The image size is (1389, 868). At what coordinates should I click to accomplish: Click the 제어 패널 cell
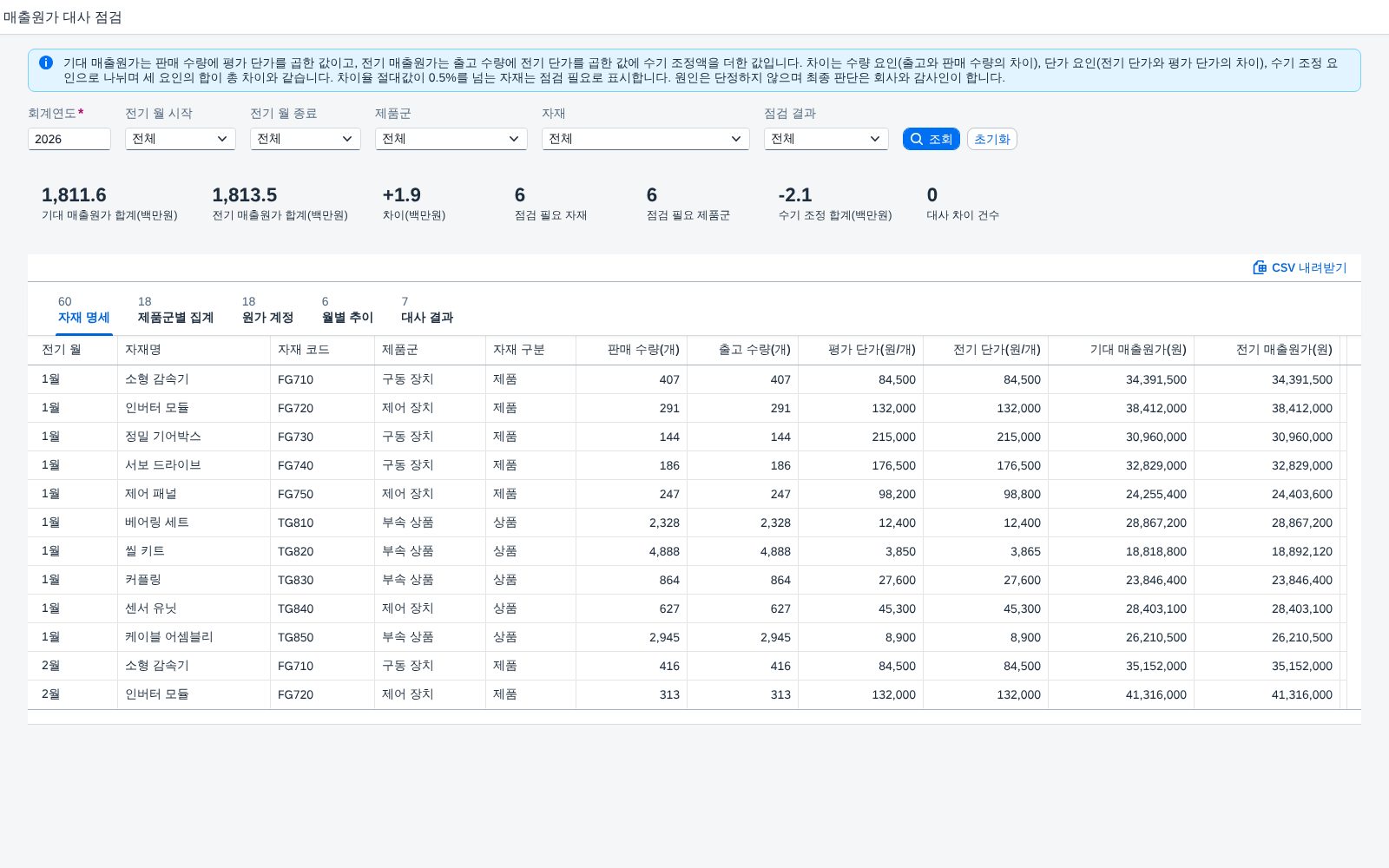coord(194,494)
